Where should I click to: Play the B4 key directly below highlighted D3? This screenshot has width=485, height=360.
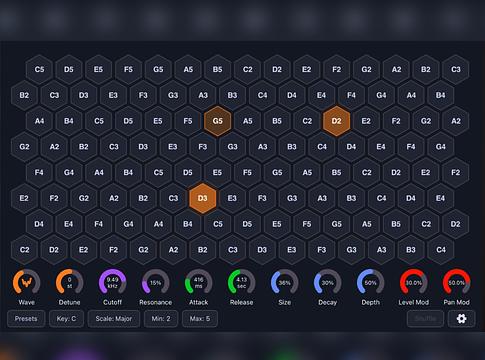click(x=188, y=224)
